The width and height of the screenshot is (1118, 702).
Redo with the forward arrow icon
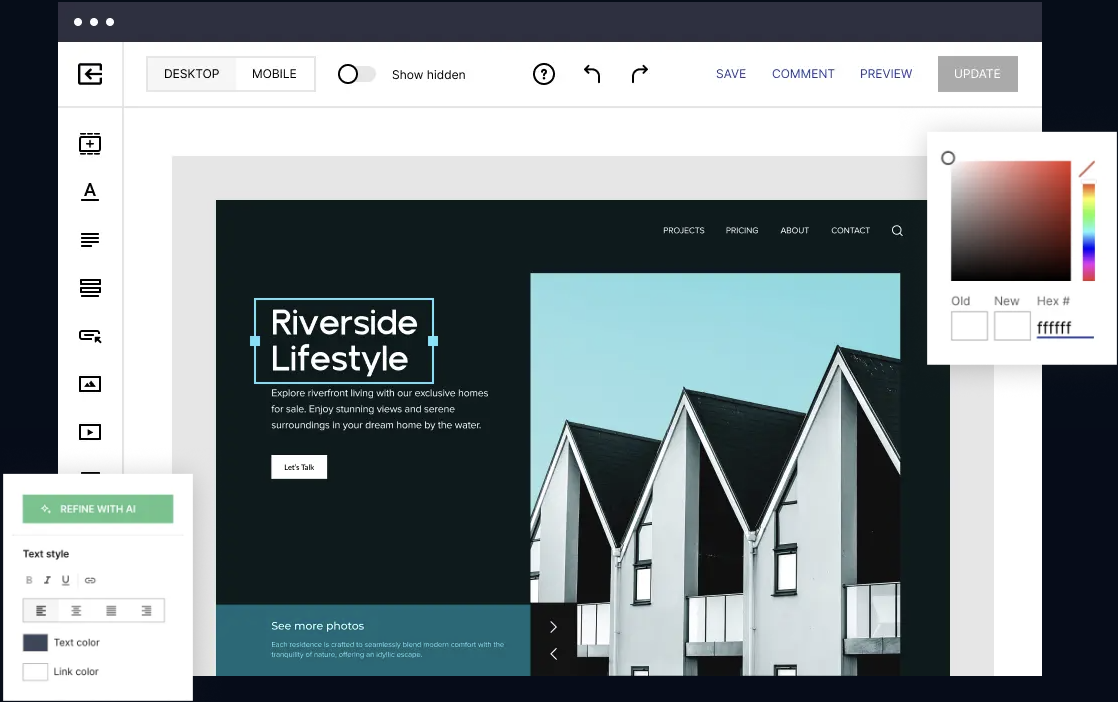coord(640,74)
